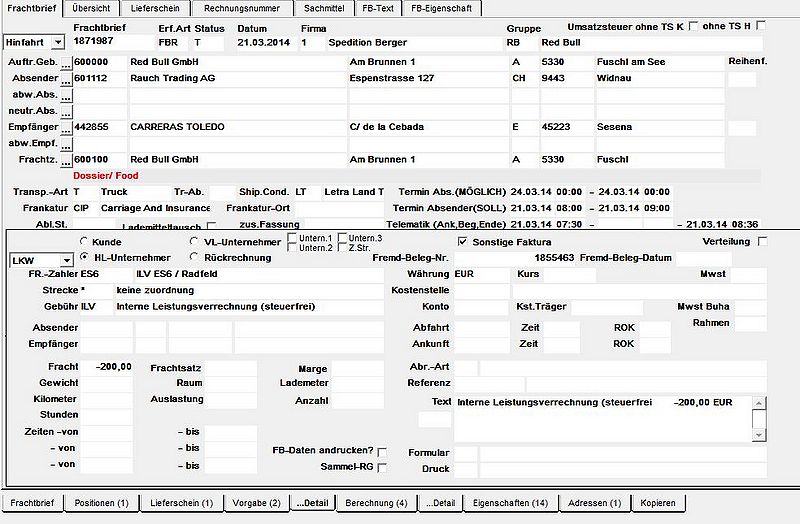The width and height of the screenshot is (800, 524).
Task: Toggle ohne TS H checkbox
Action: click(x=761, y=25)
